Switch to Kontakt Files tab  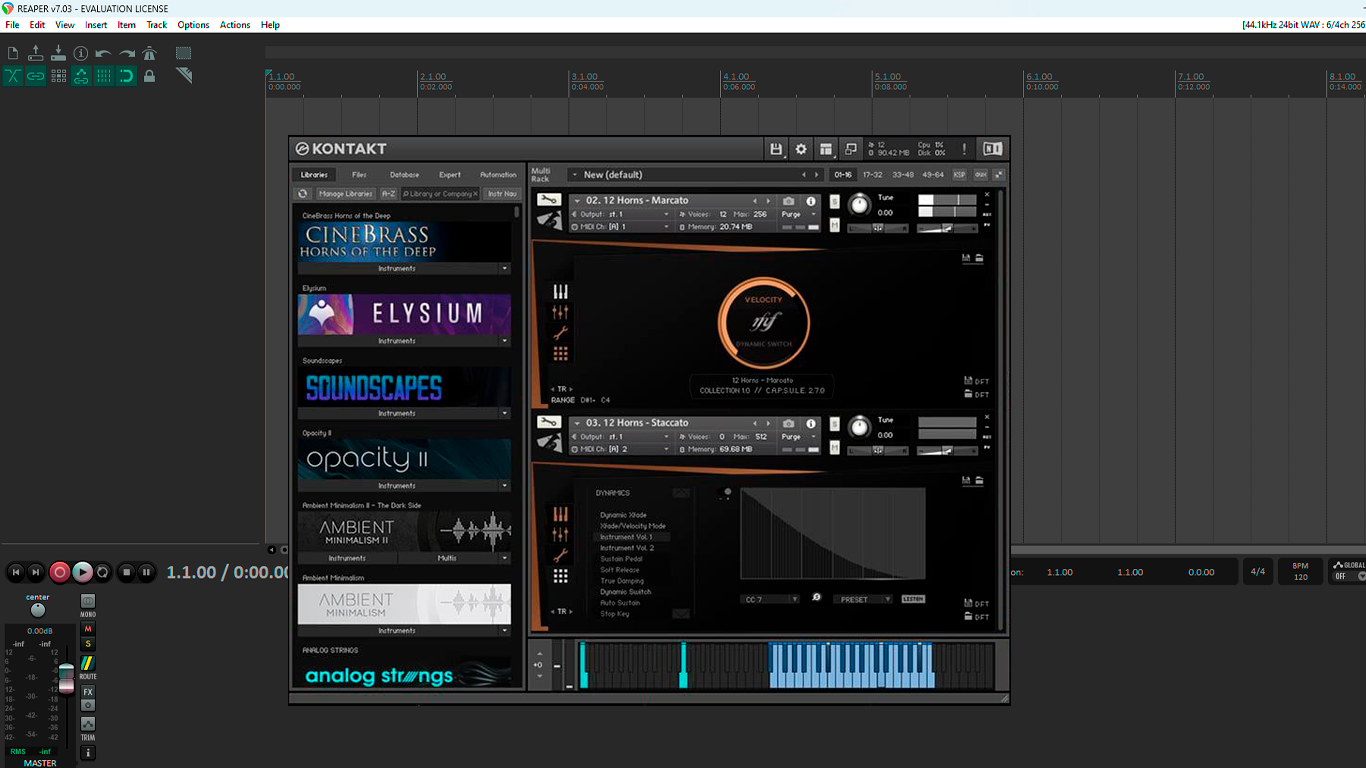coord(359,175)
